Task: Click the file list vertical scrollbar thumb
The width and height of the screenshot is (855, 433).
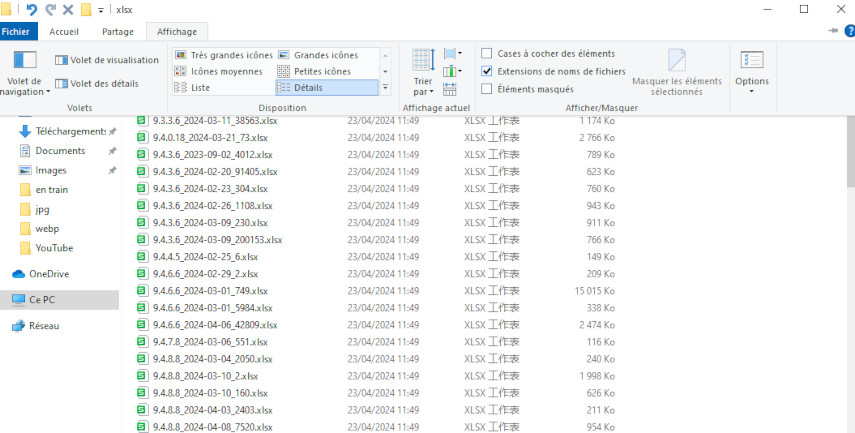Action: pos(851,152)
